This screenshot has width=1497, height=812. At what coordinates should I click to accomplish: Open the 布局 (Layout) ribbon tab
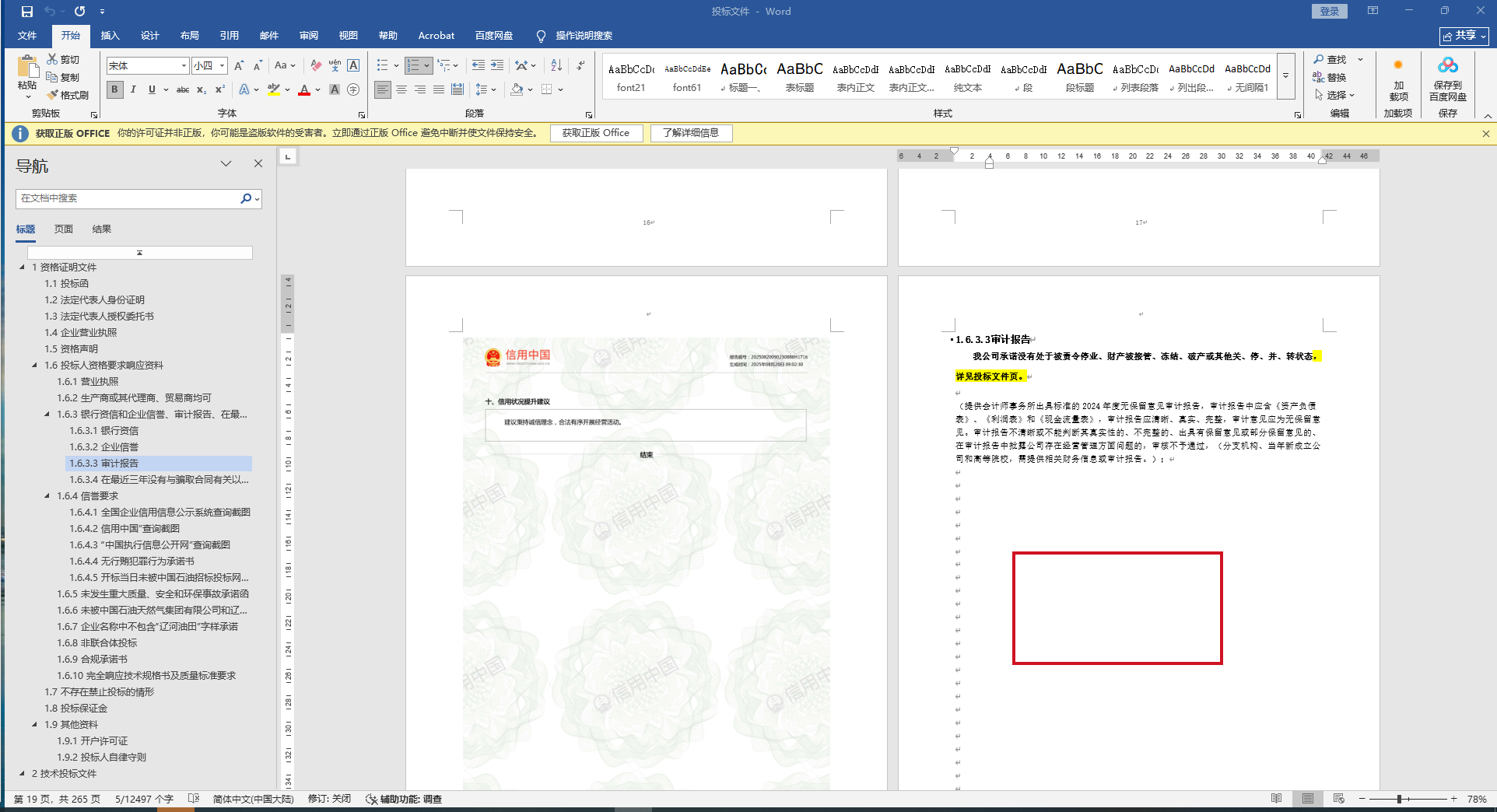190,36
